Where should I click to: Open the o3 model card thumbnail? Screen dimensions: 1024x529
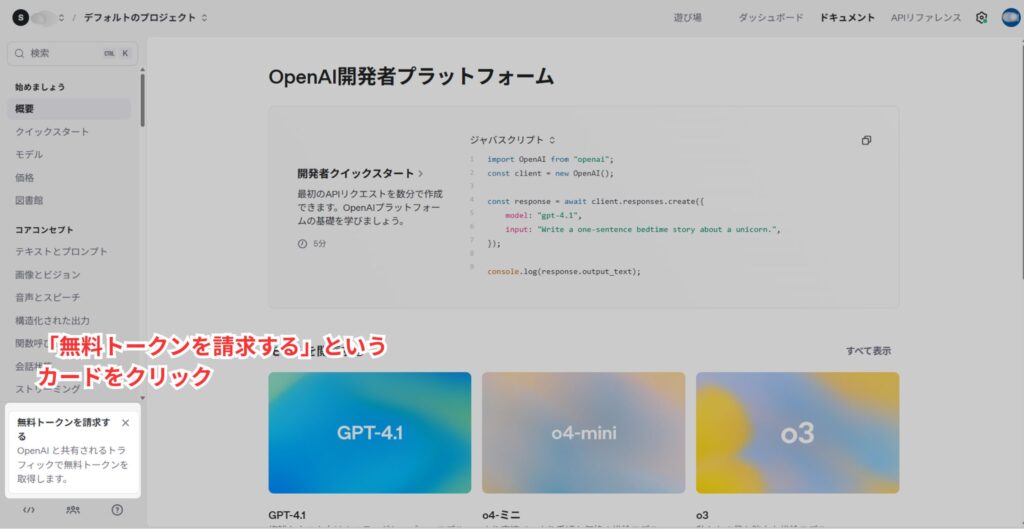click(797, 432)
